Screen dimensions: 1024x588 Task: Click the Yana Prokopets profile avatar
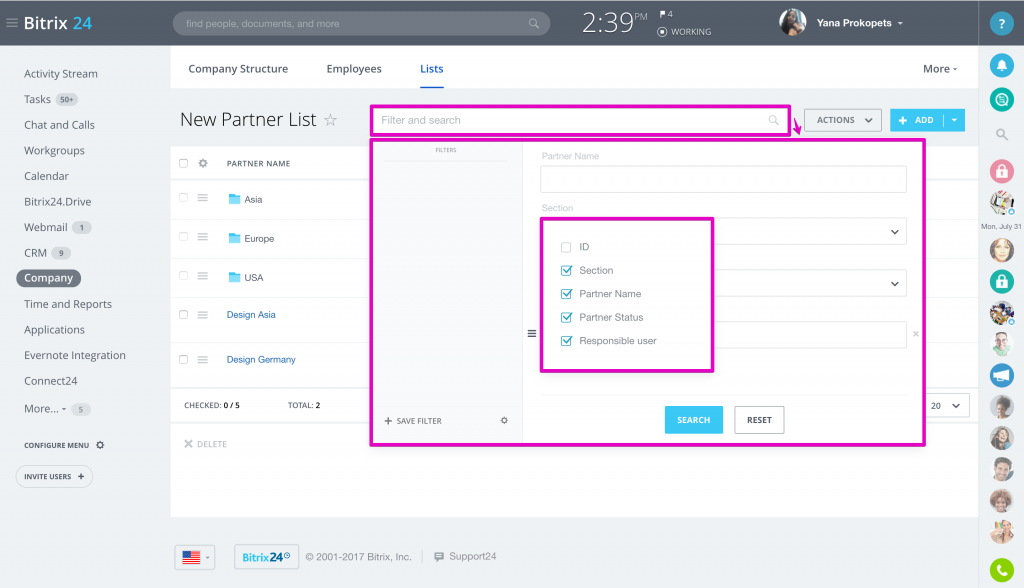click(x=793, y=23)
